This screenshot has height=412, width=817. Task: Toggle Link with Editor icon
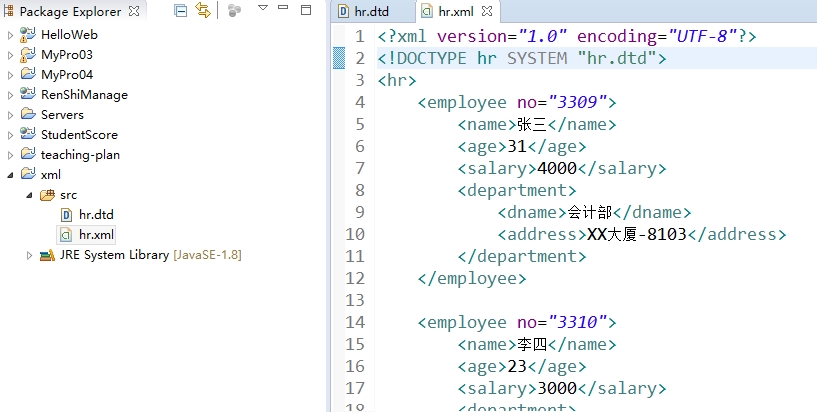[203, 10]
